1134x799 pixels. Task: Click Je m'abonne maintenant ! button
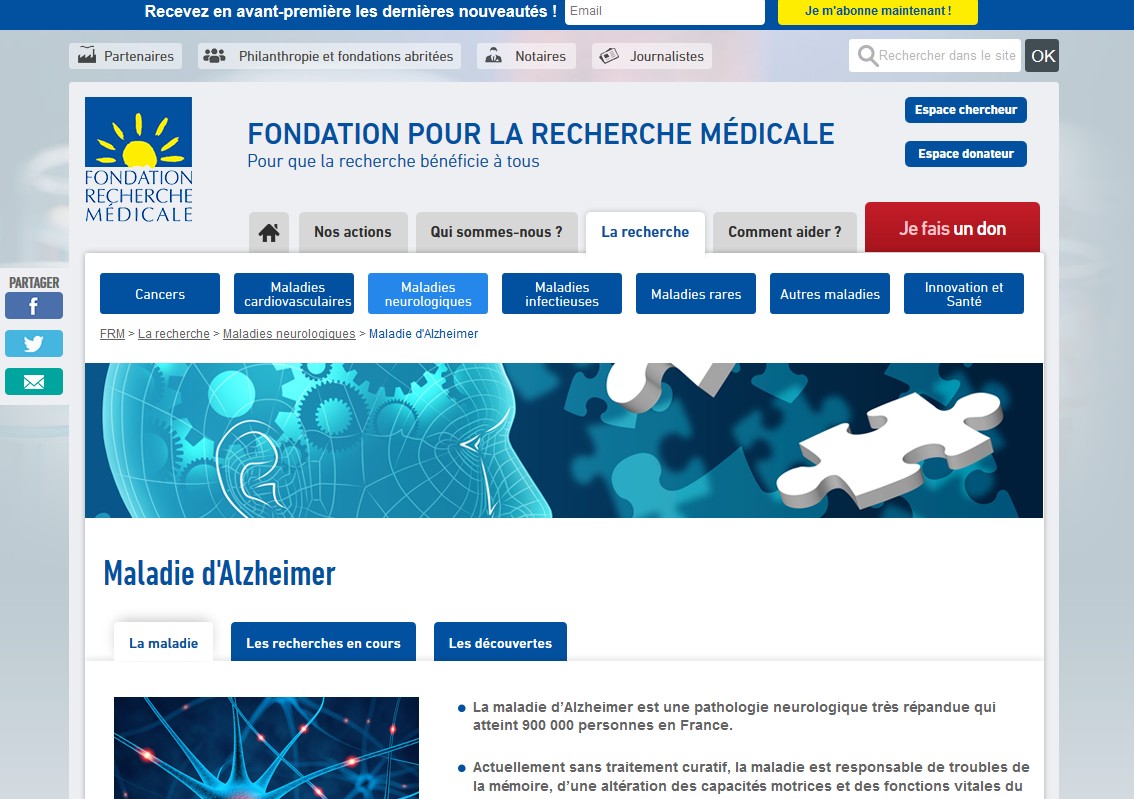(878, 12)
